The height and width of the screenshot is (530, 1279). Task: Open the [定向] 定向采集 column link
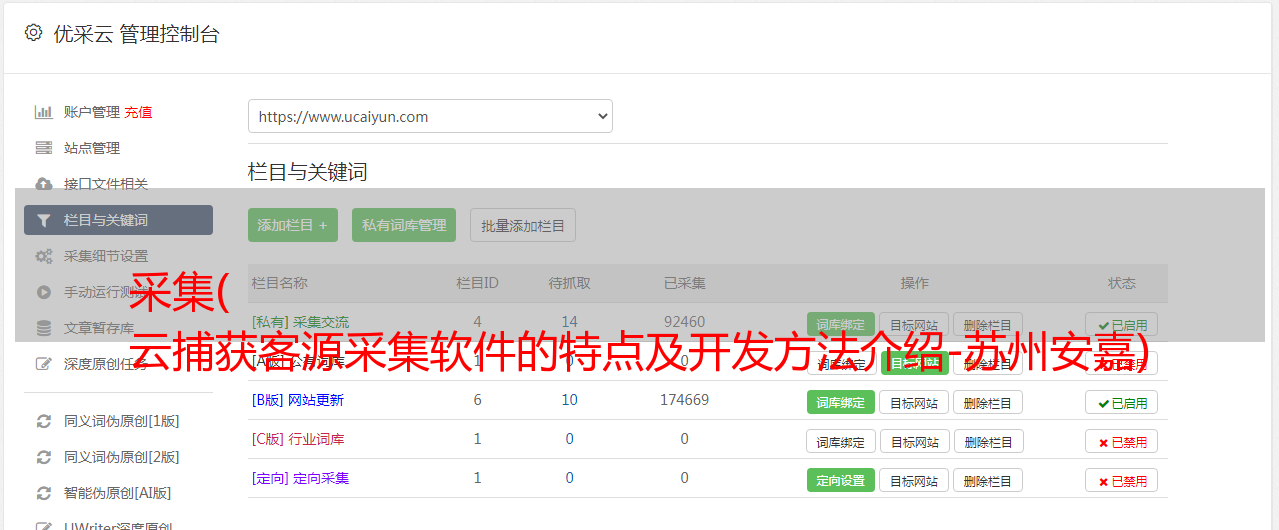coord(300,478)
